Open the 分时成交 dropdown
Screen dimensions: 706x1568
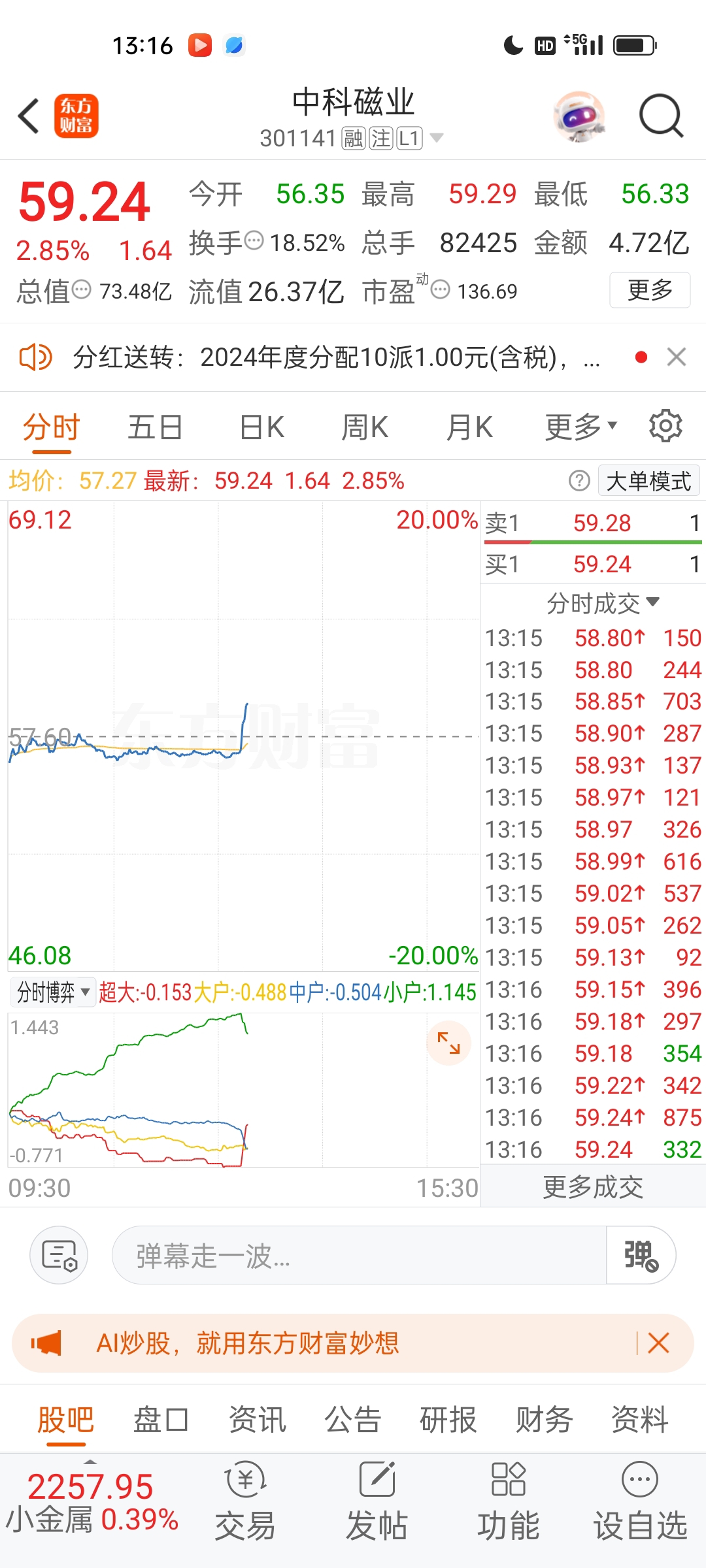point(603,603)
